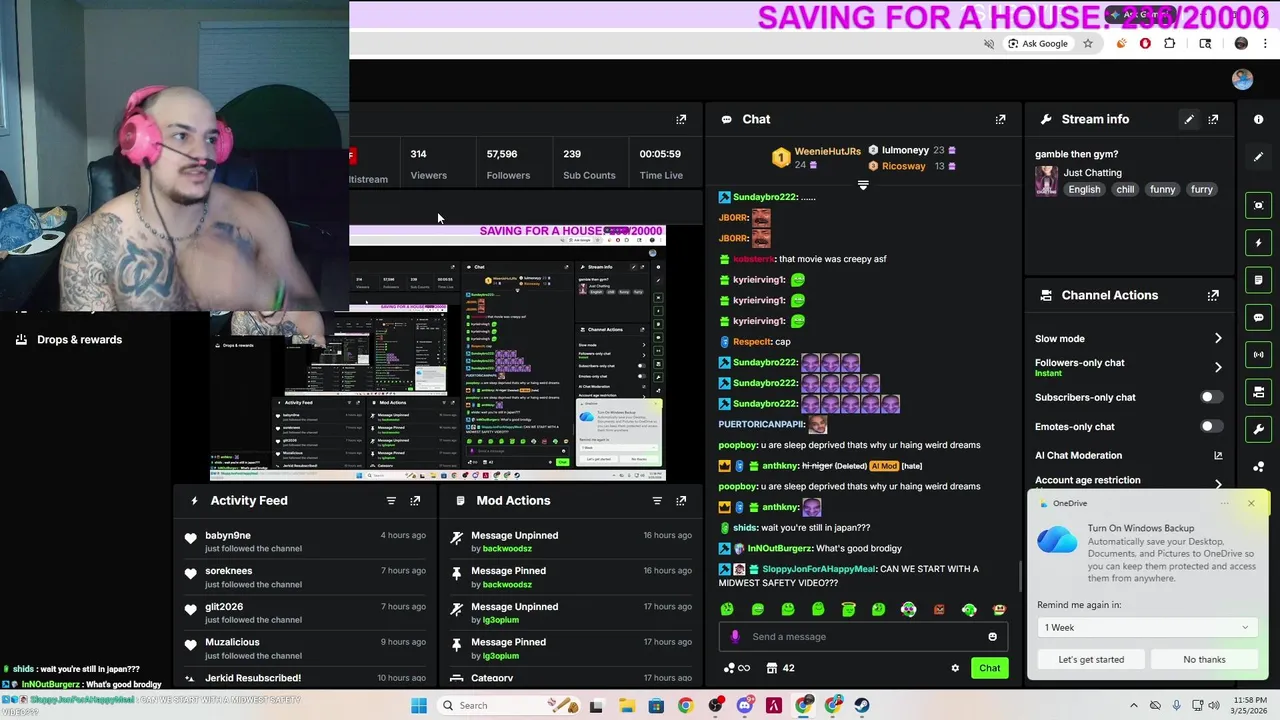Open the user avatar menu on dashboard
Image resolution: width=1280 pixels, height=720 pixels.
[1242, 80]
